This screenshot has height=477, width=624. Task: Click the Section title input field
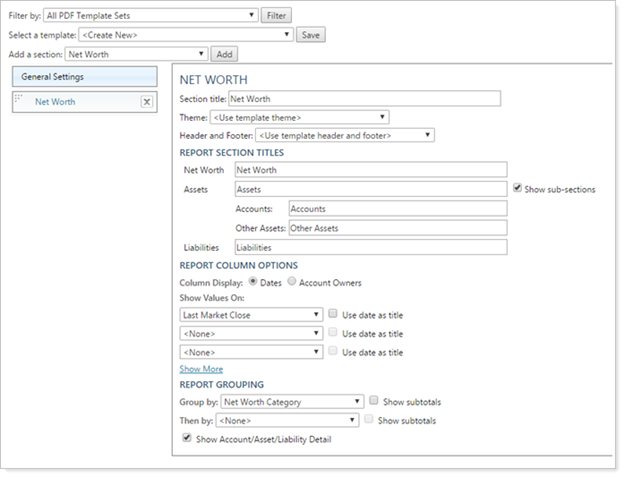click(x=363, y=98)
